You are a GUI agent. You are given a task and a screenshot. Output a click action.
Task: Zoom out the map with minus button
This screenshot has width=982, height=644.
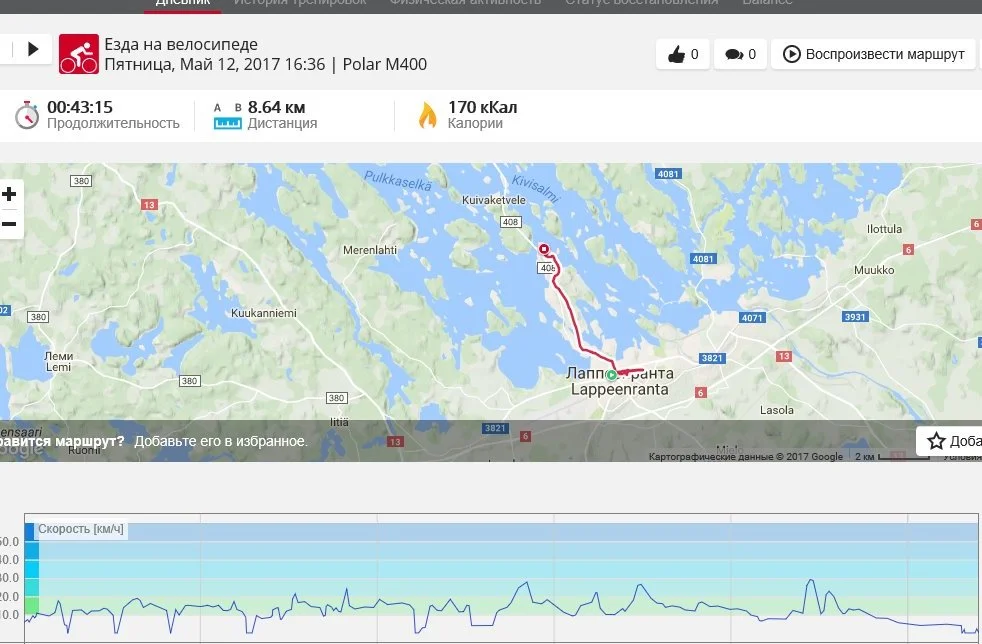(9, 224)
